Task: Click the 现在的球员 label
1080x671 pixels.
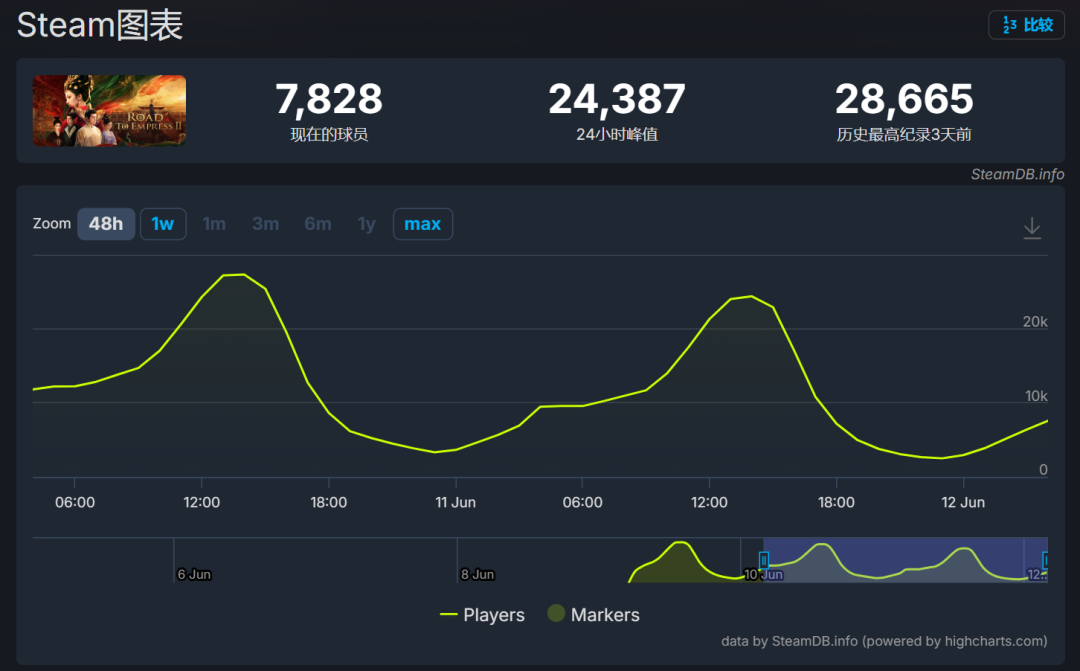Action: coord(329,134)
